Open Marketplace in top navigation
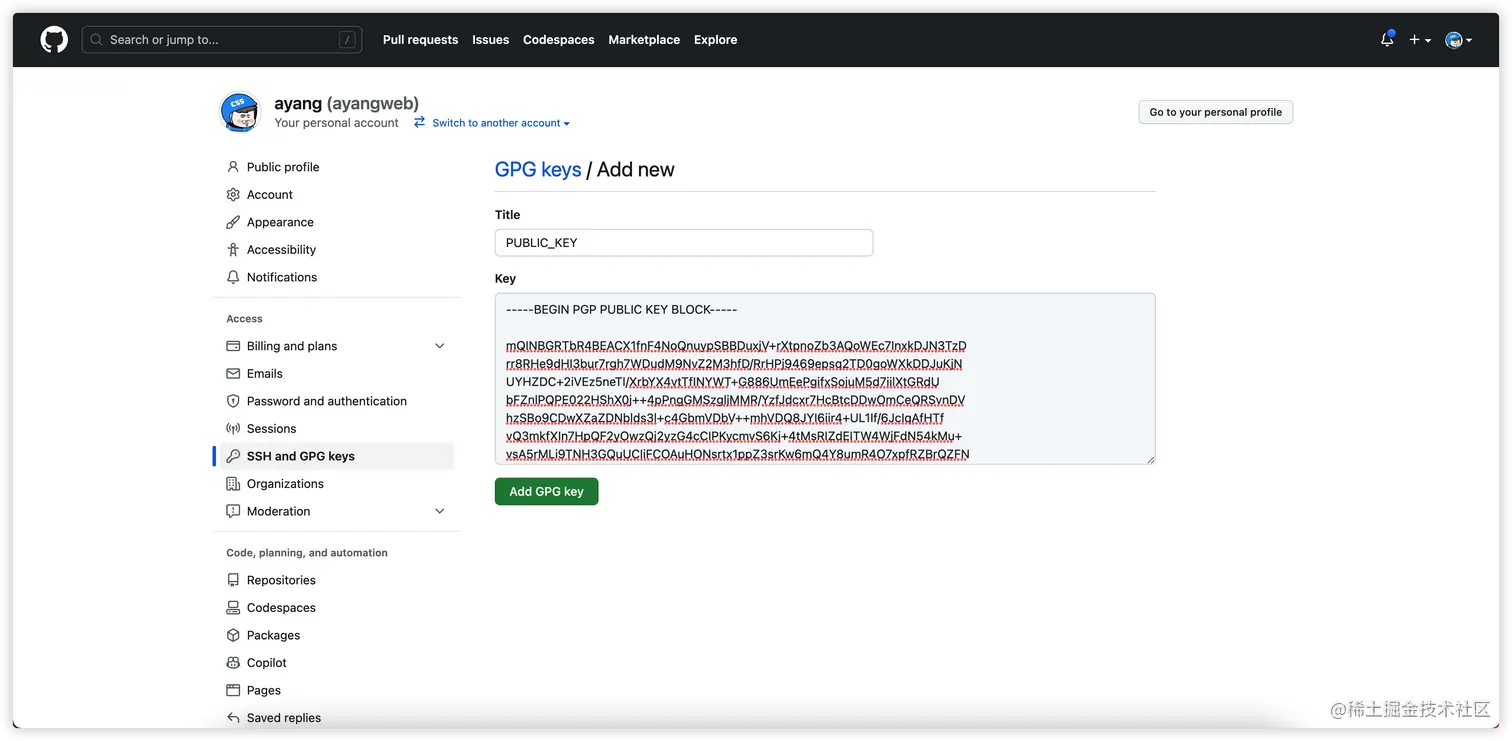The height and width of the screenshot is (741, 1512). (644, 40)
